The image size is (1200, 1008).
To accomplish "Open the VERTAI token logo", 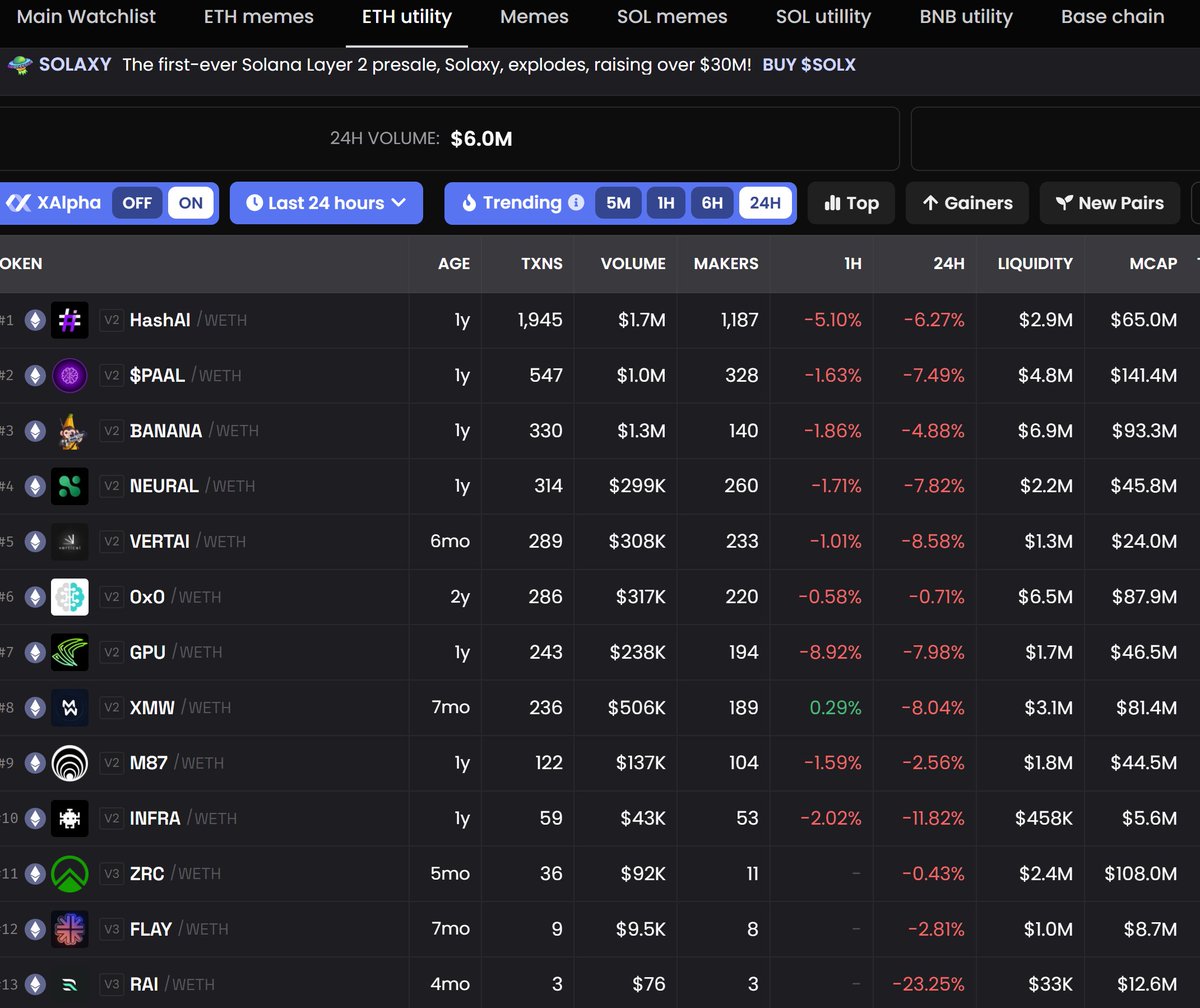I will pos(70,541).
